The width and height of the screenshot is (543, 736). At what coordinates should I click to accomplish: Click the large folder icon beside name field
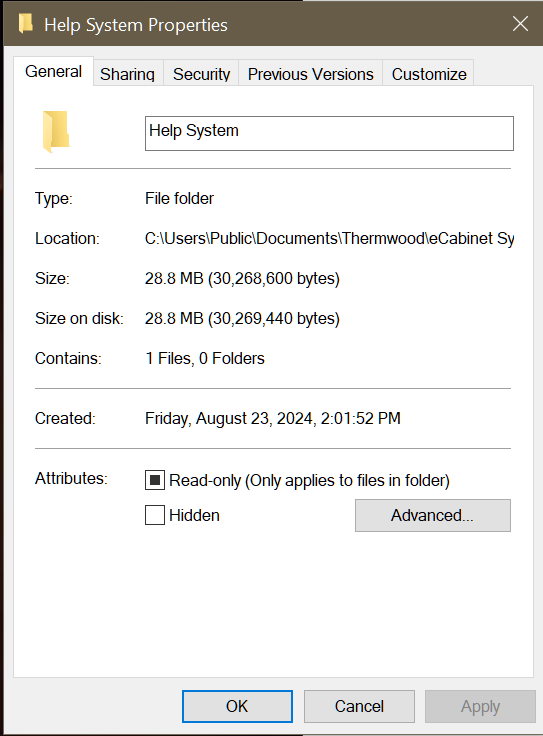click(56, 132)
